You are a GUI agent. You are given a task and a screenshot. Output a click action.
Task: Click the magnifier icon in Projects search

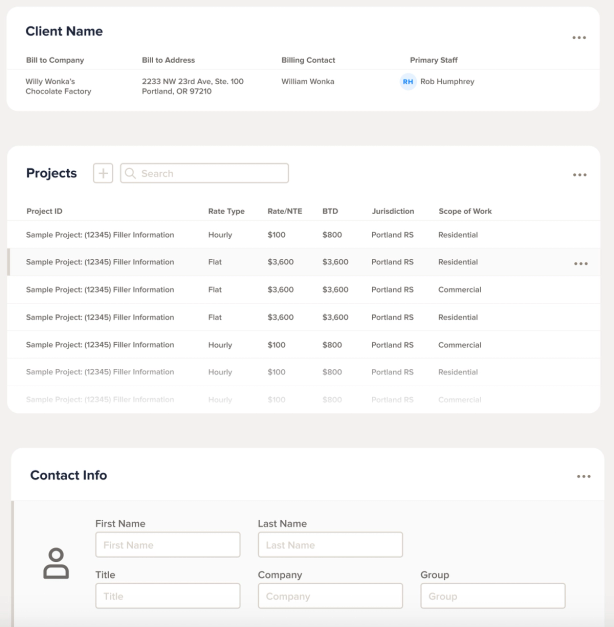pos(130,173)
